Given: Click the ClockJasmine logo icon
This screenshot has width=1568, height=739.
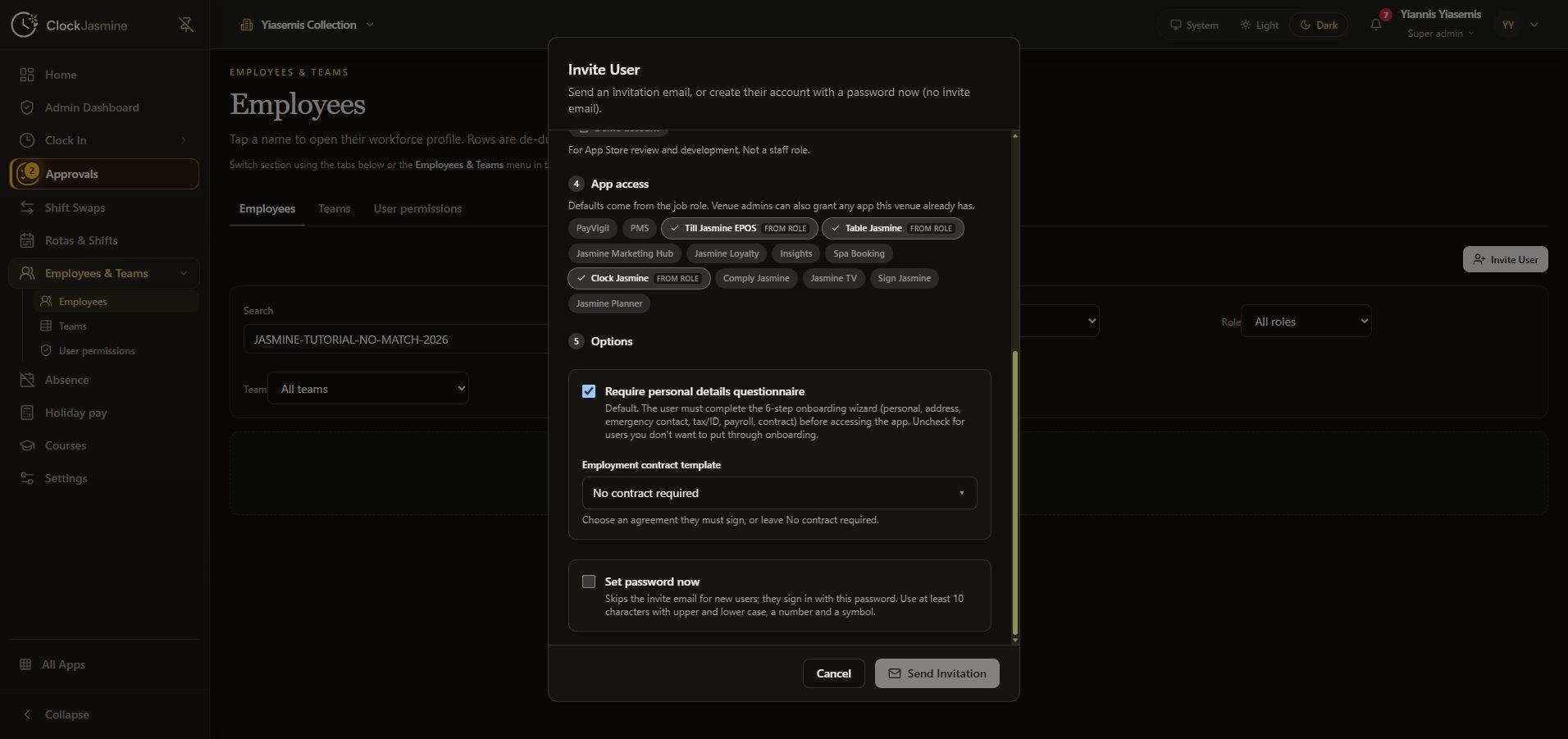Looking at the screenshot, I should 24,25.
